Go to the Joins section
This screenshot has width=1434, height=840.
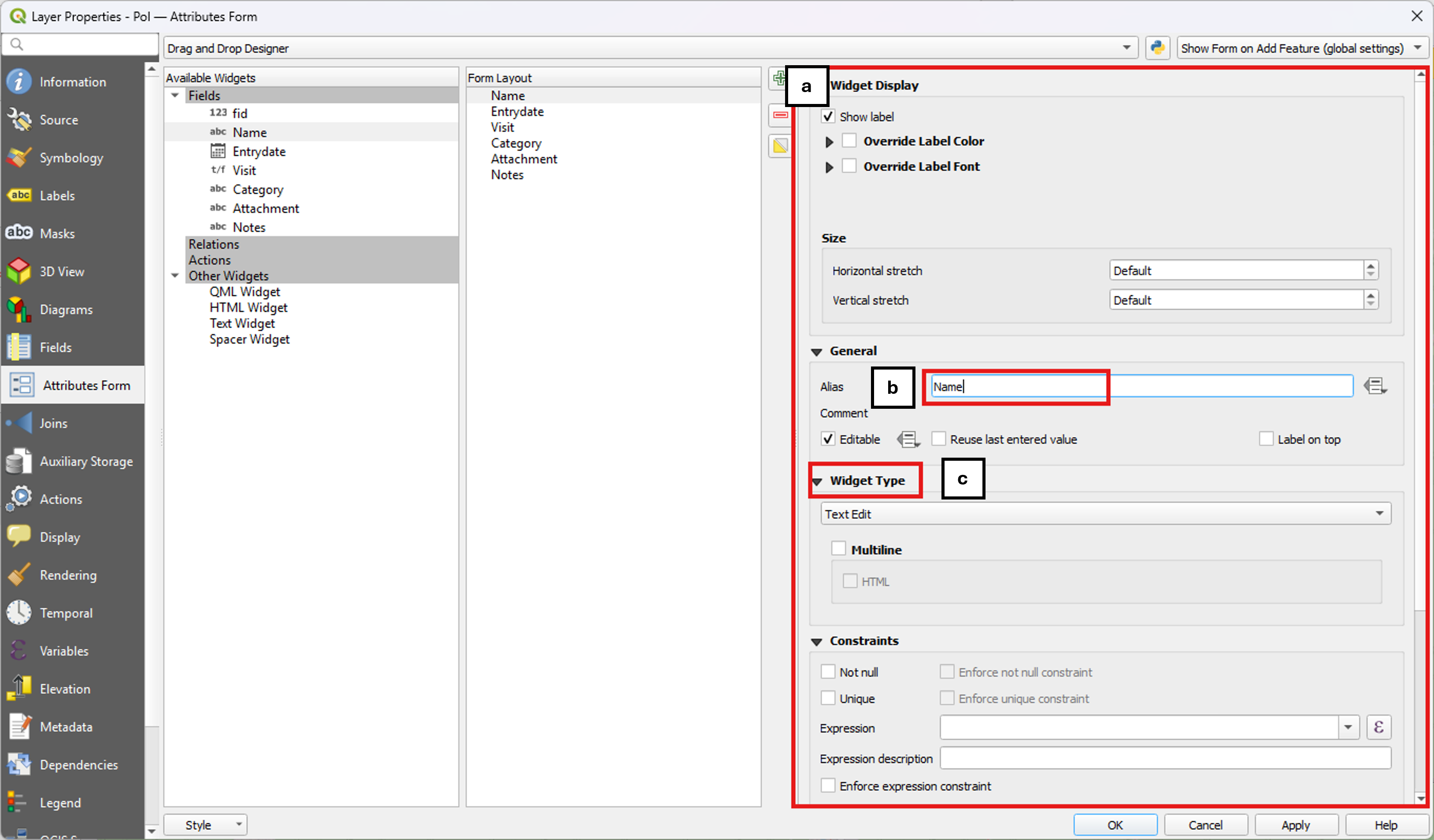tap(53, 423)
